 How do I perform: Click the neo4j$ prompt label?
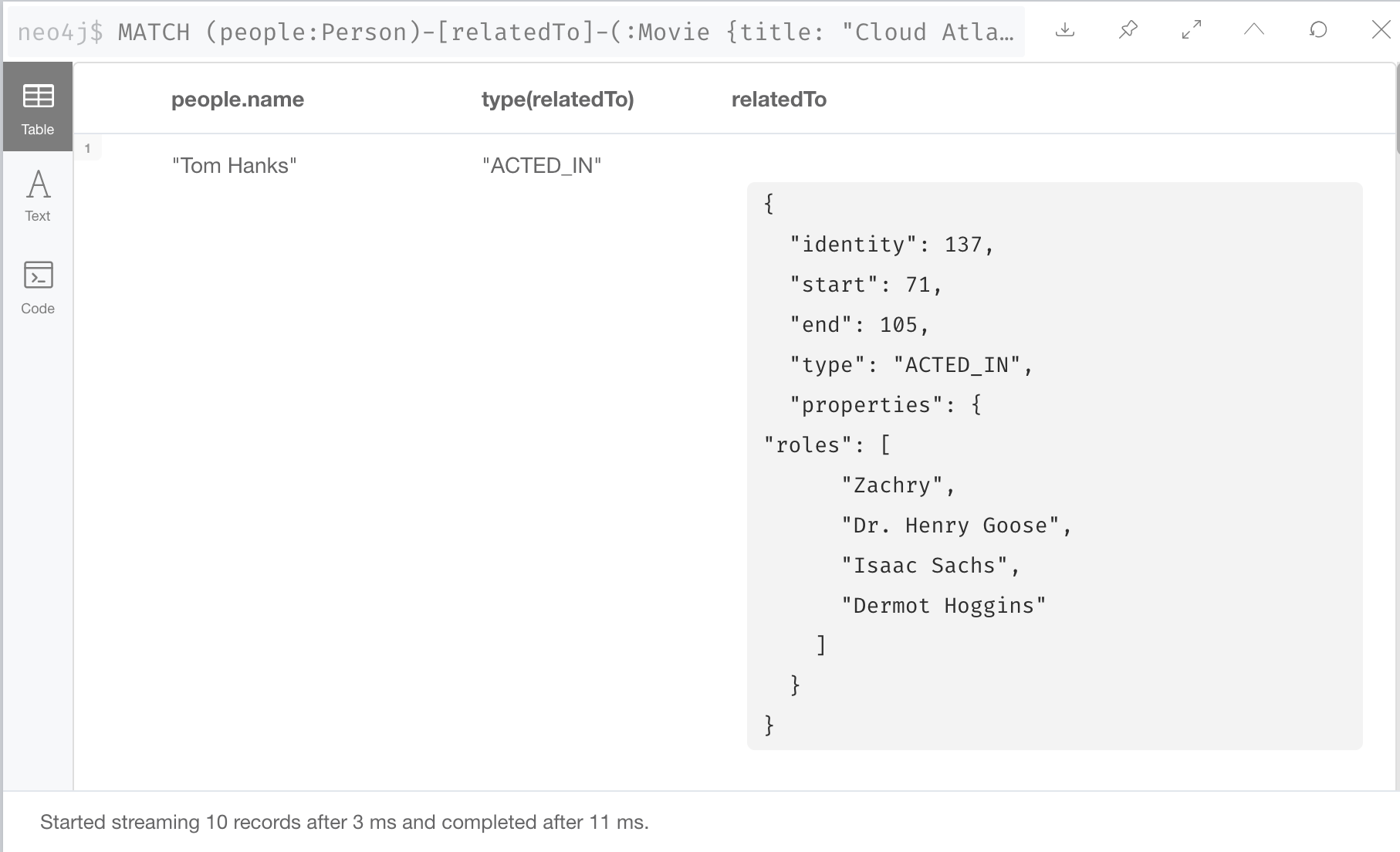point(60,32)
